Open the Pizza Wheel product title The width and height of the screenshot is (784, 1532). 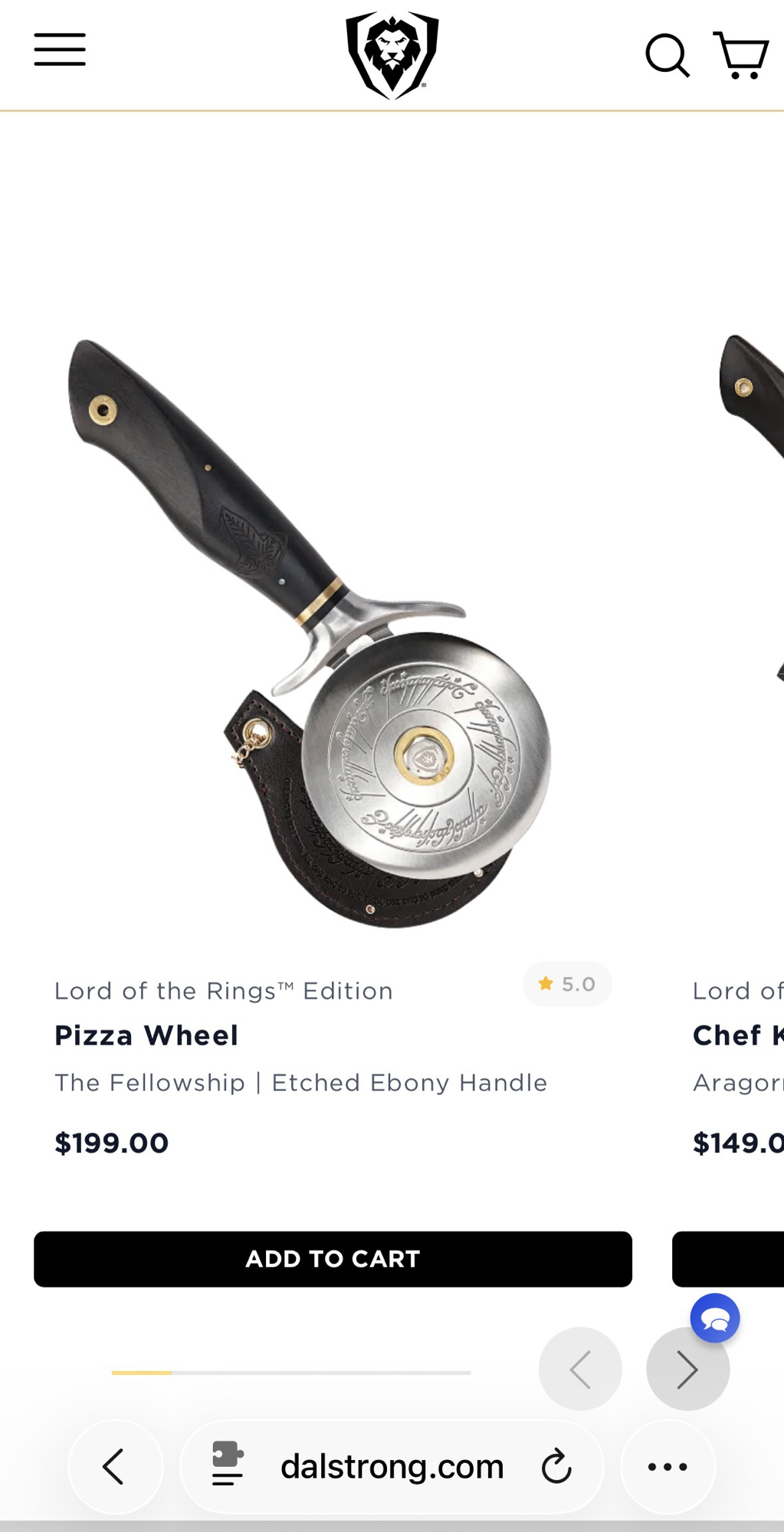click(x=146, y=1035)
